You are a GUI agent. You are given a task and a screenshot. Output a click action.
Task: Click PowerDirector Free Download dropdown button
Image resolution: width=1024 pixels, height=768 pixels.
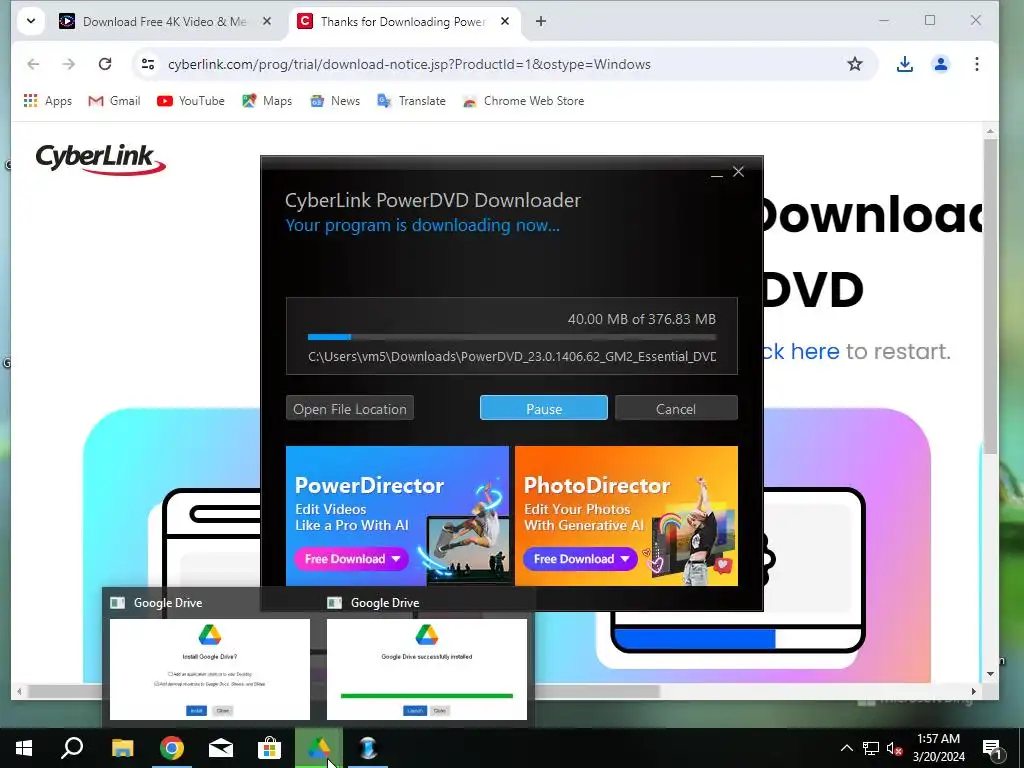pos(352,559)
